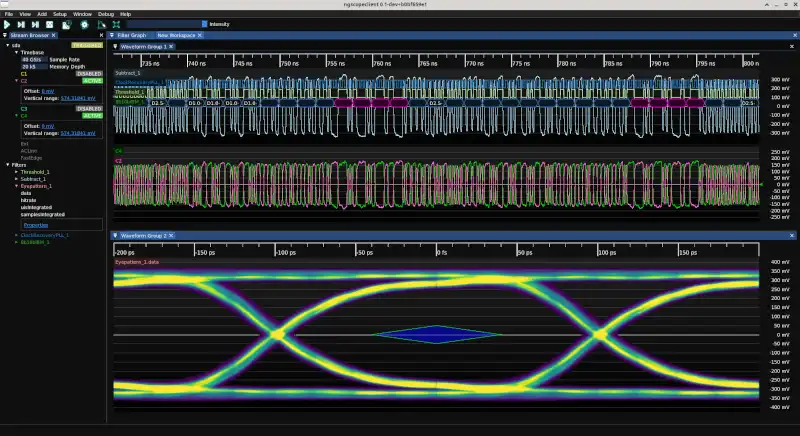
Task: Open the Window menu
Action: 82,14
